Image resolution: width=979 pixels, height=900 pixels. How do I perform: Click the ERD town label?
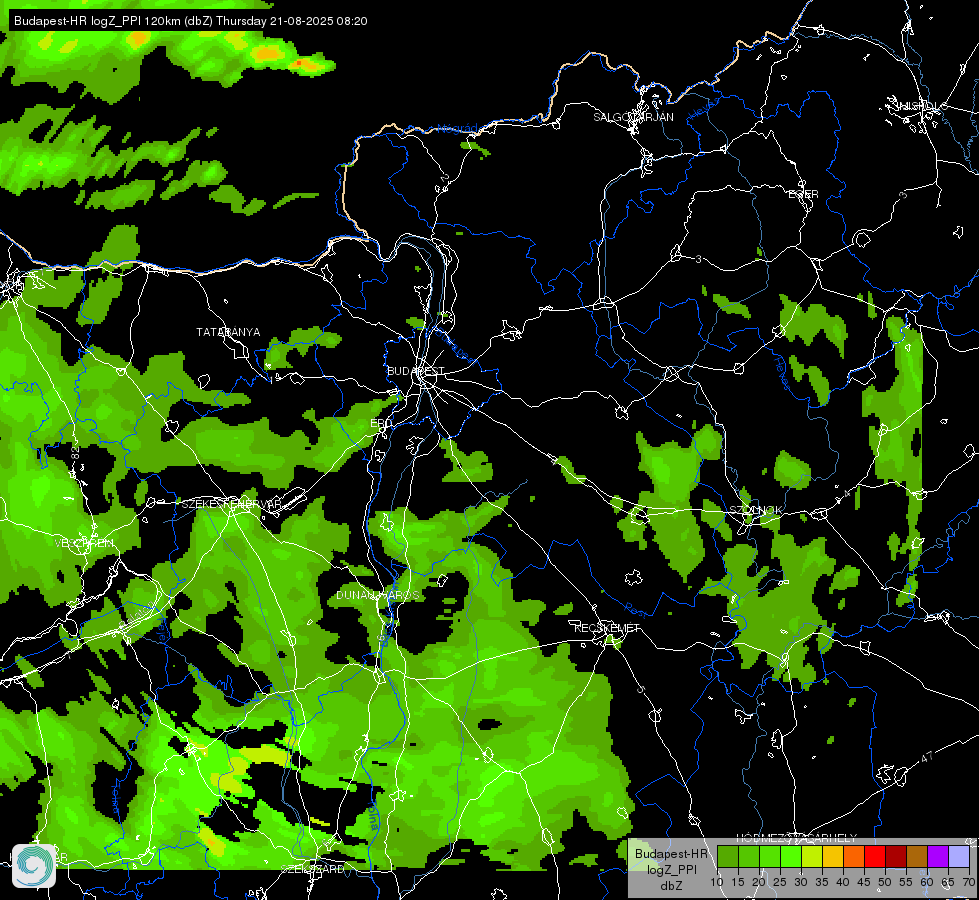point(381,423)
